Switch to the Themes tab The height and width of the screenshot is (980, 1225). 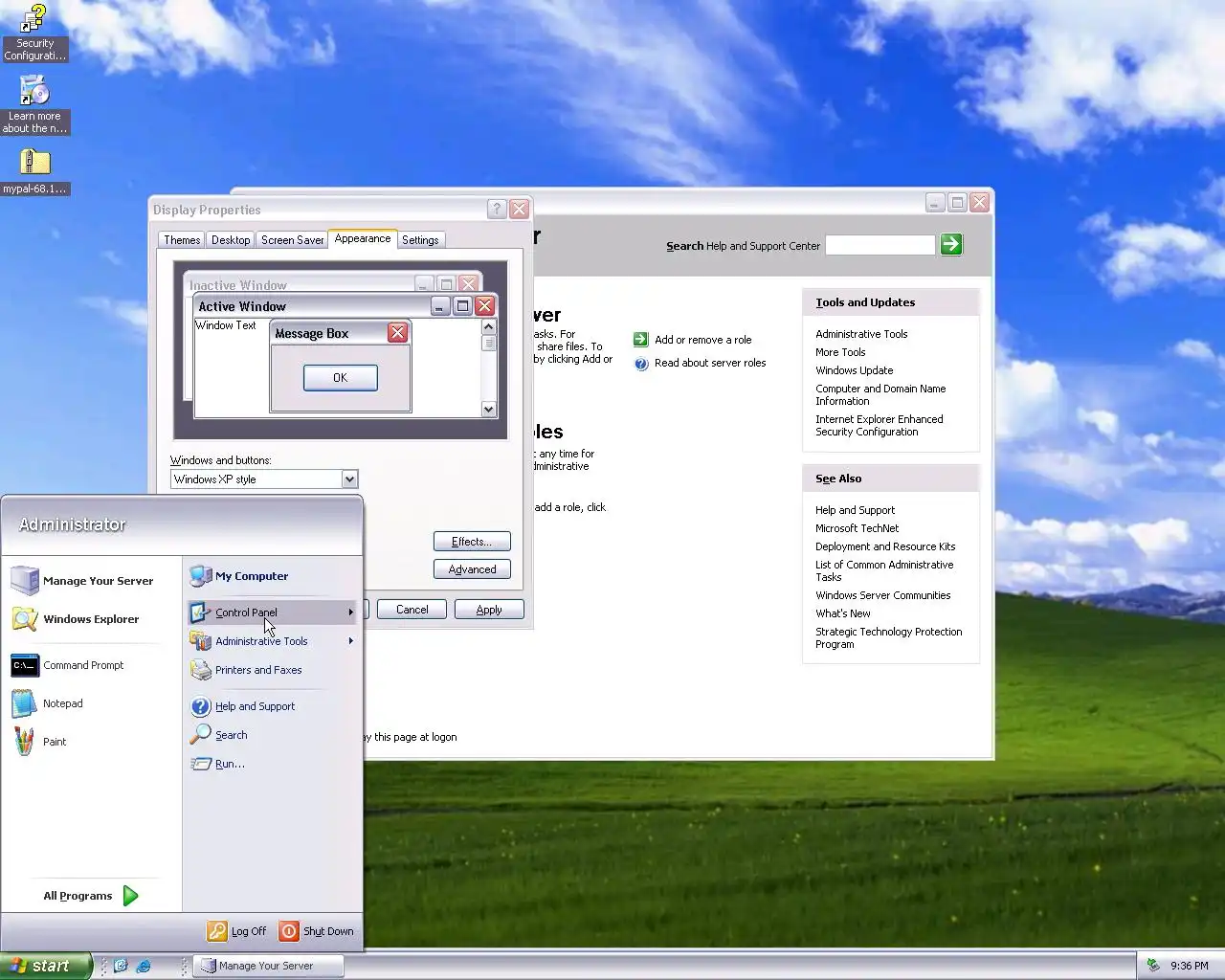pyautogui.click(x=182, y=240)
